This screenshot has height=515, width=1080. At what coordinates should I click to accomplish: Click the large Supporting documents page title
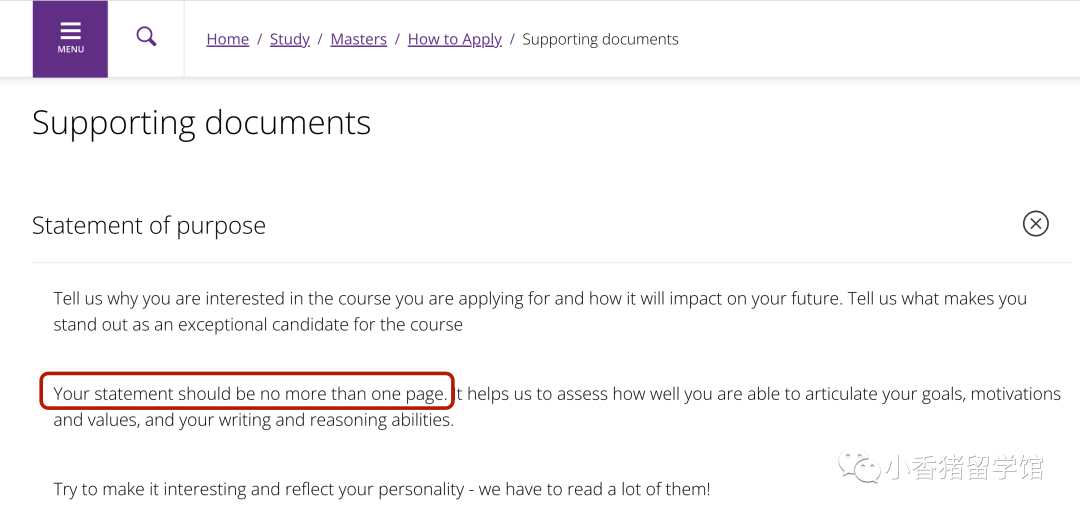click(x=201, y=123)
